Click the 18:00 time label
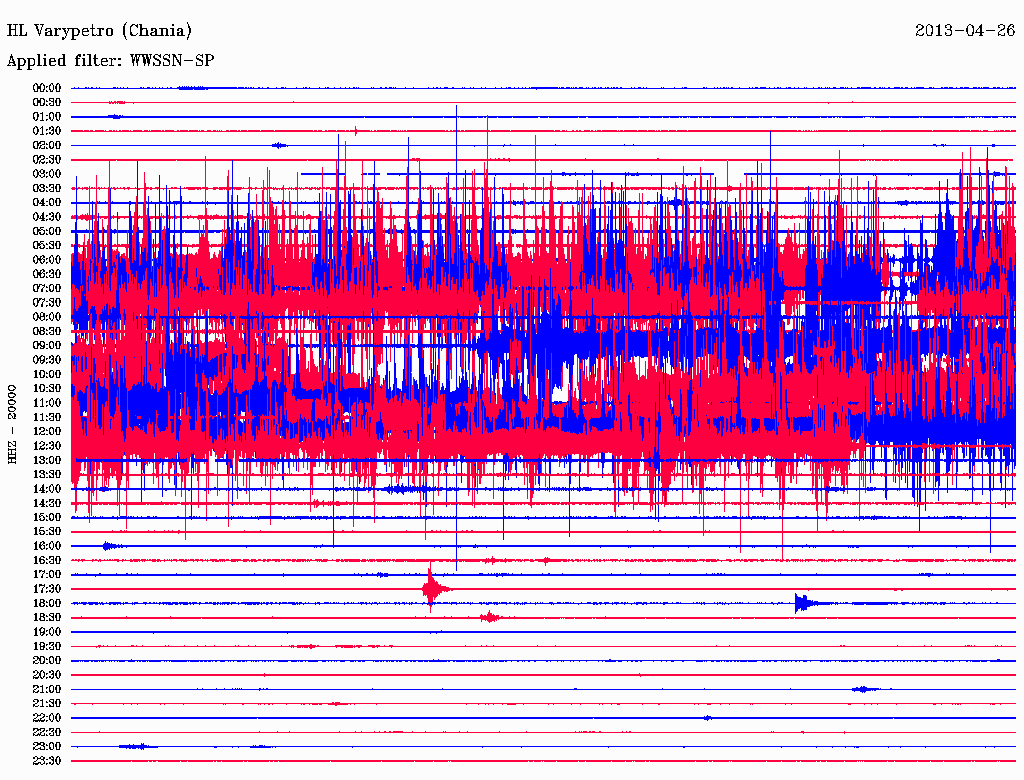The height and width of the screenshot is (780, 1024). [46, 604]
